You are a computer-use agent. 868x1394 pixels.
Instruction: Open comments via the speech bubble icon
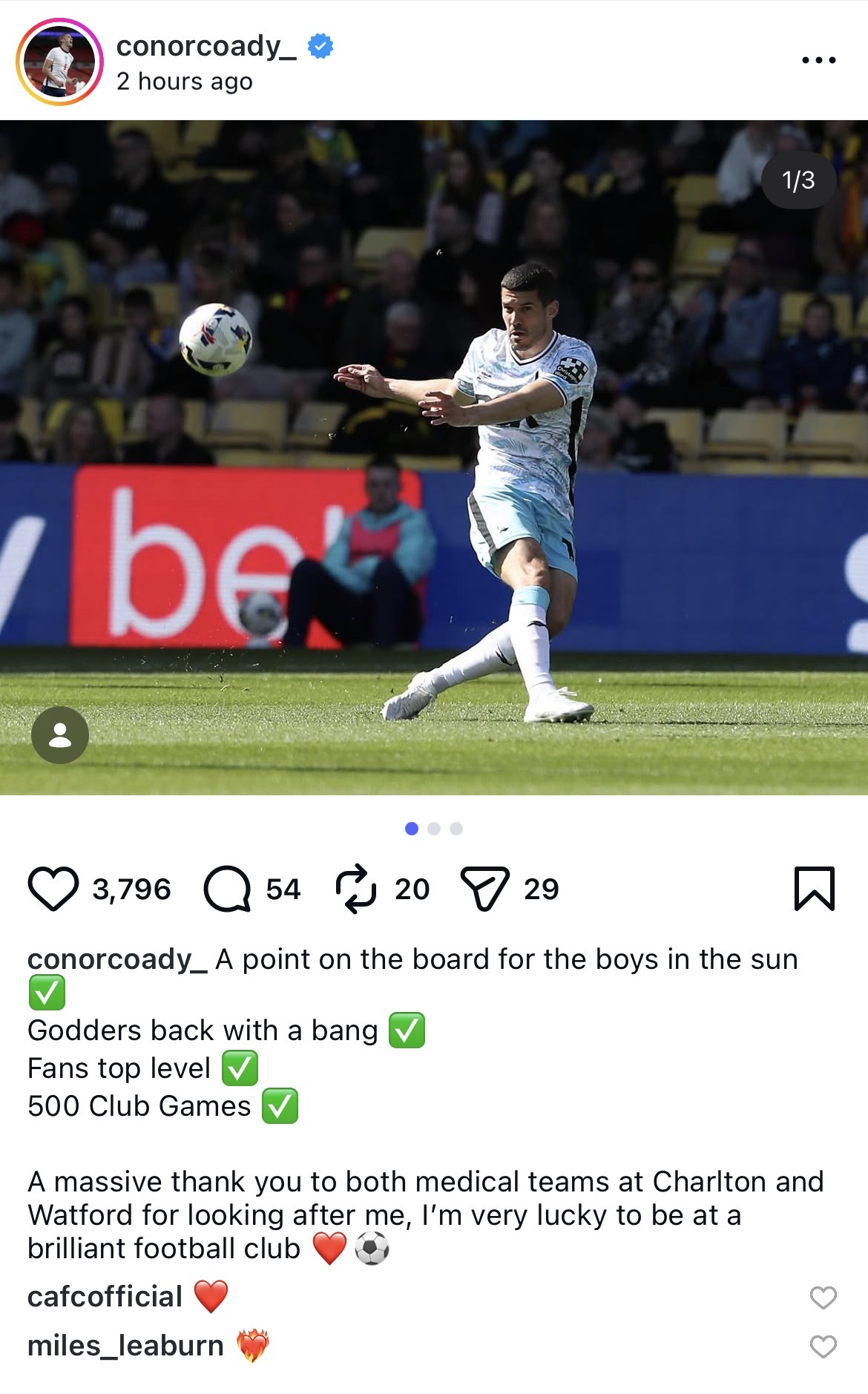coord(227,888)
